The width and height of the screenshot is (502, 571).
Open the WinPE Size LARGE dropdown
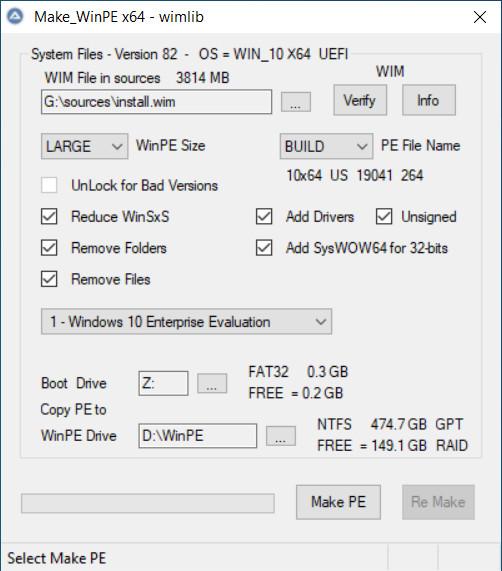[84, 146]
